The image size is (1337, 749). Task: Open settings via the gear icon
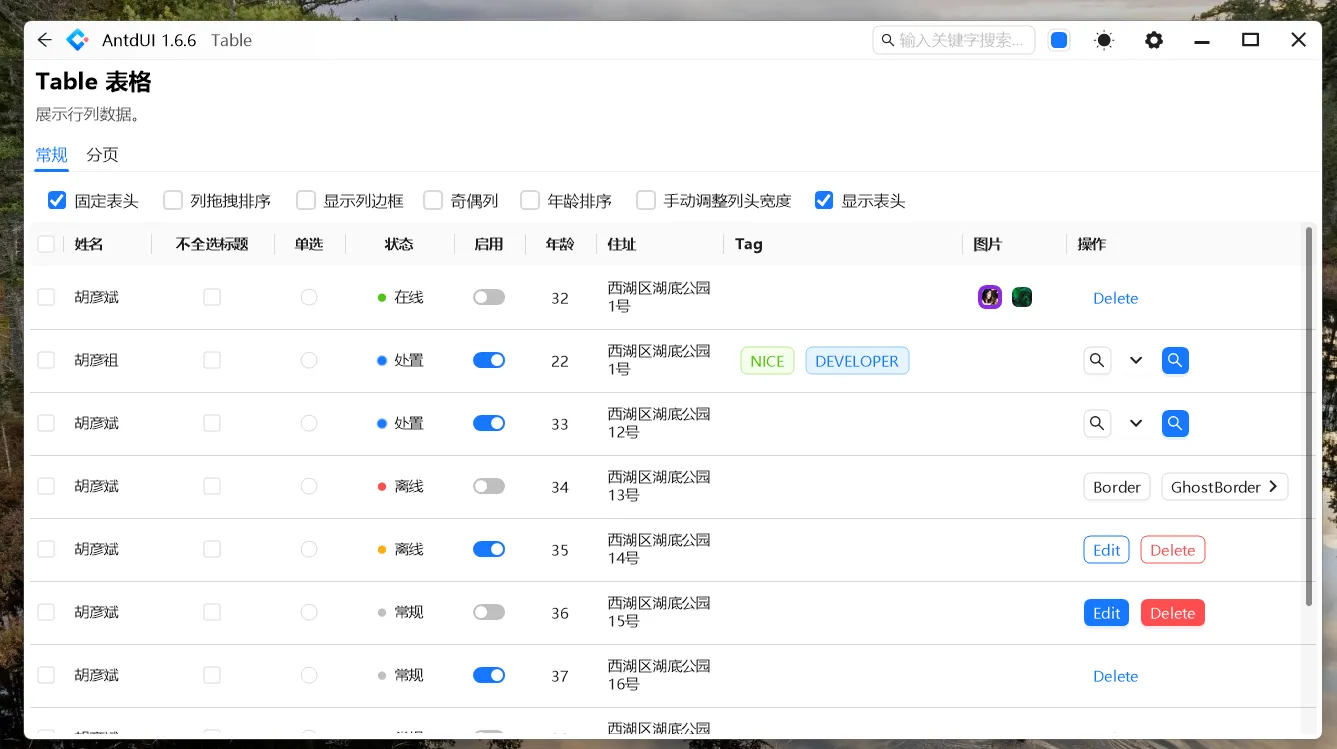click(1154, 40)
